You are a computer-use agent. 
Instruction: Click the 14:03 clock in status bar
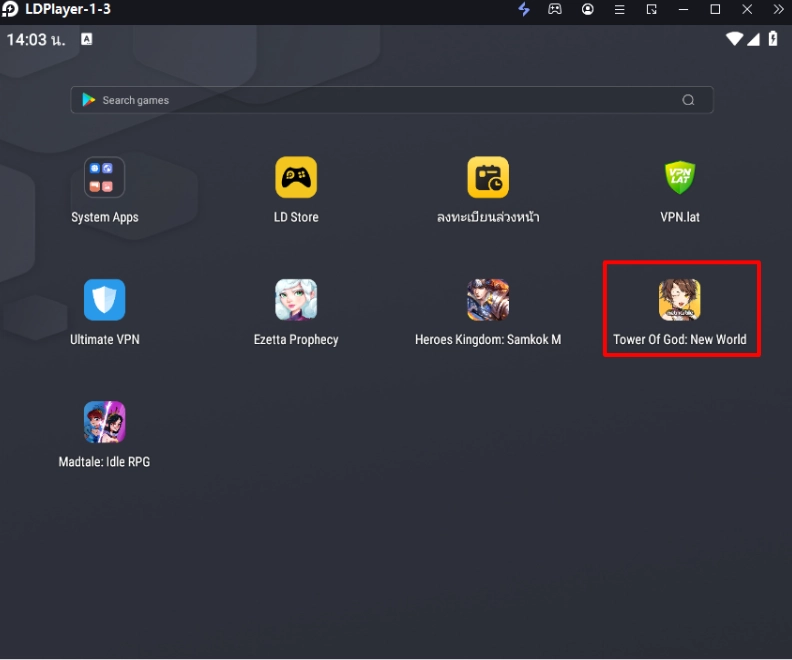(36, 39)
